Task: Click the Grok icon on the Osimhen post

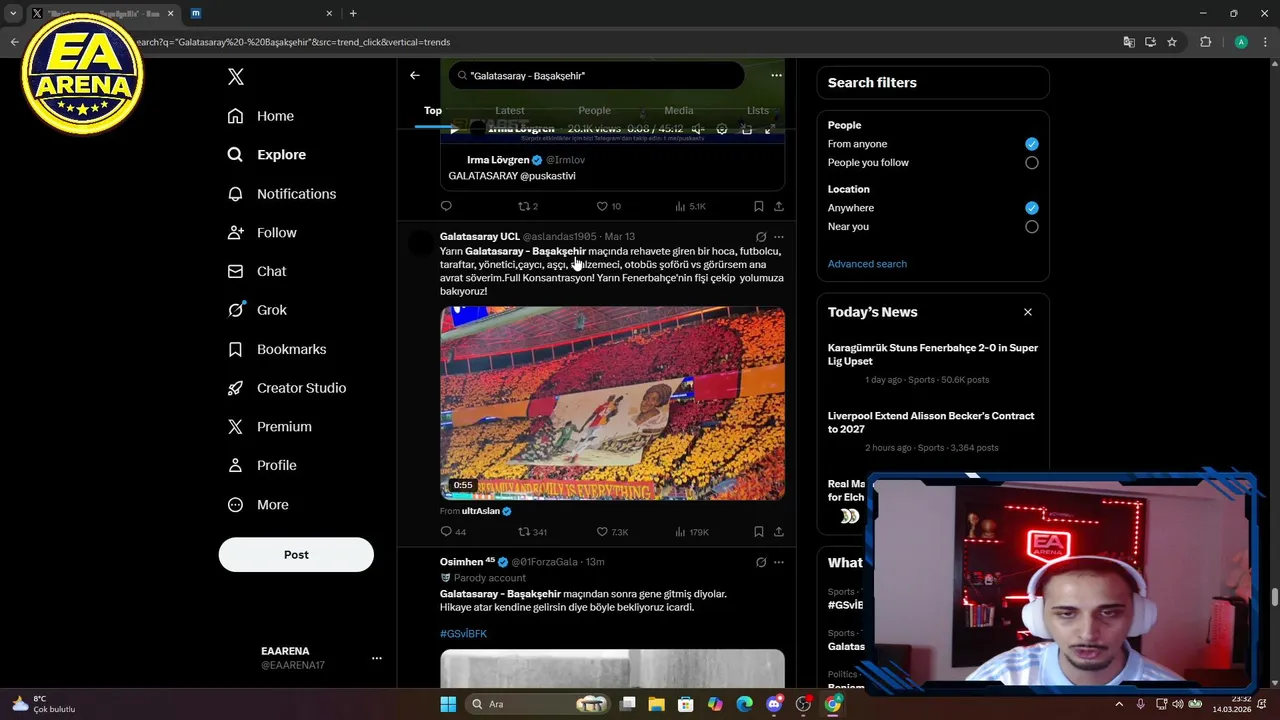Action: [x=761, y=563]
